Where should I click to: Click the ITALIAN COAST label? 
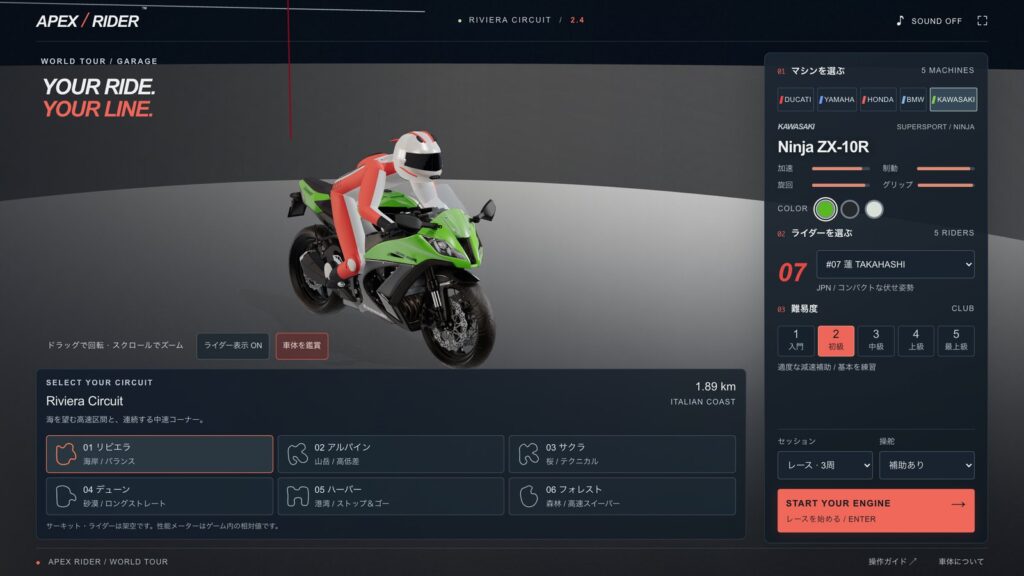[x=703, y=402]
